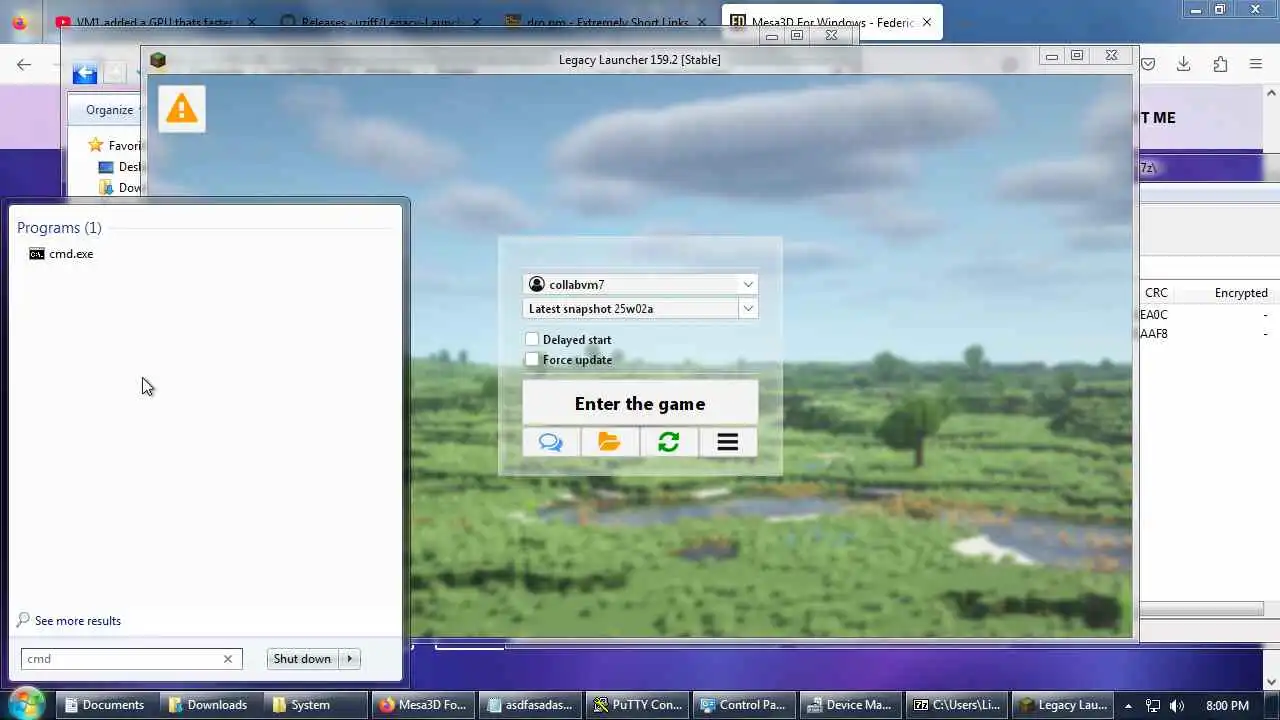This screenshot has width=1280, height=720.
Task: Expand the Latest snapshot 25w02a version dropdown
Action: point(748,308)
